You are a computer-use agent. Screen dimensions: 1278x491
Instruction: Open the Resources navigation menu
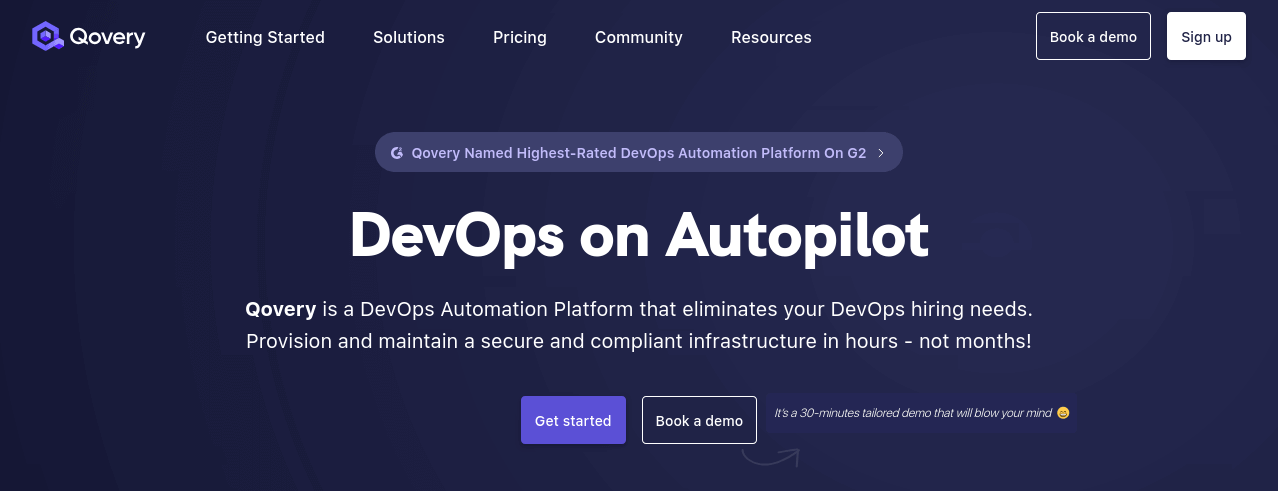coord(770,37)
